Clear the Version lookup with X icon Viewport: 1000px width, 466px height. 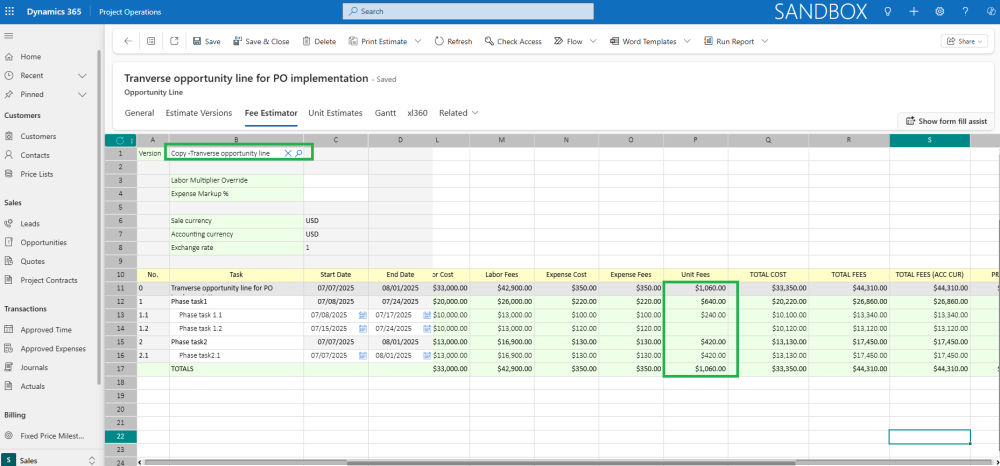point(288,153)
